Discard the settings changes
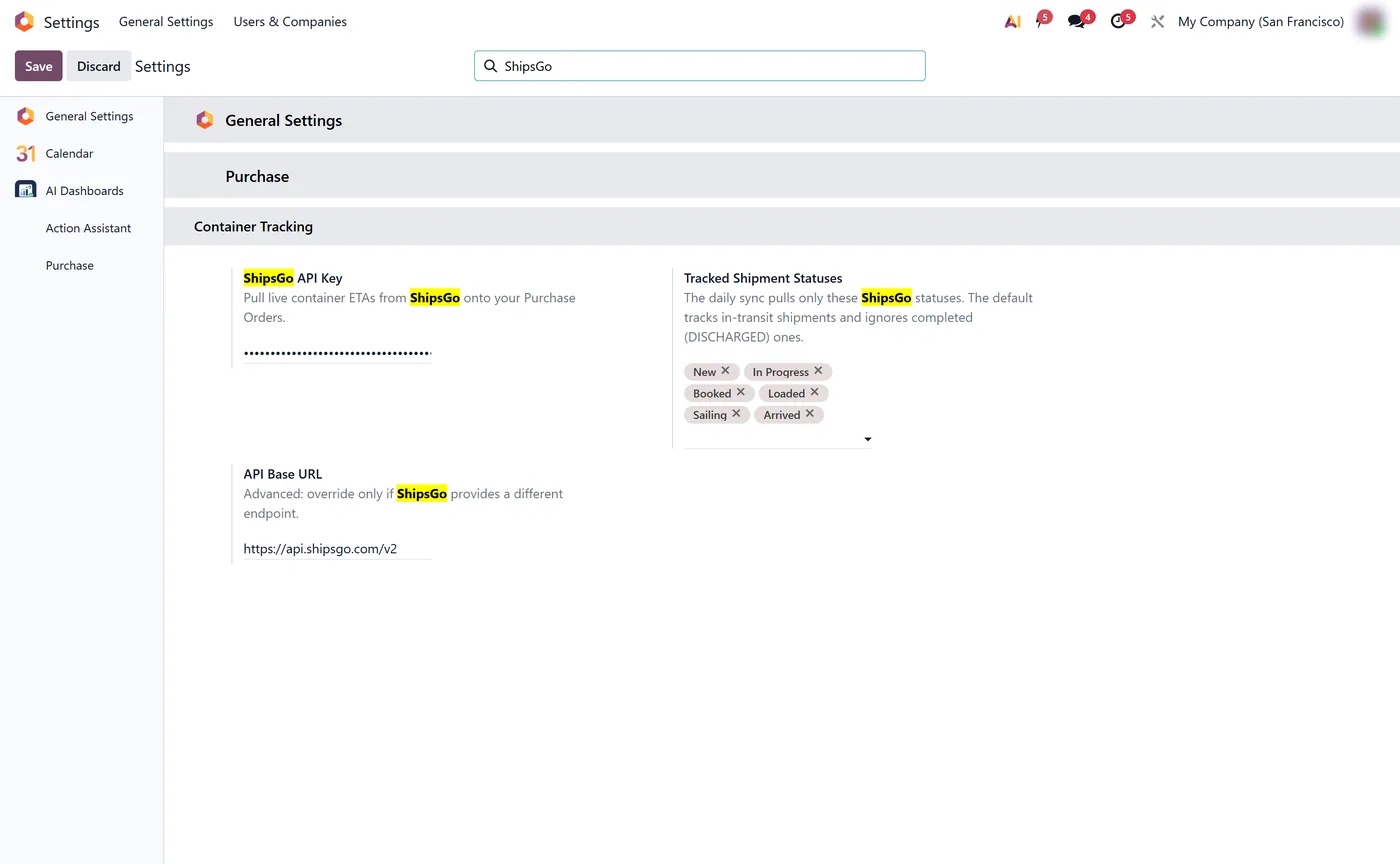The height and width of the screenshot is (864, 1400). coord(99,66)
